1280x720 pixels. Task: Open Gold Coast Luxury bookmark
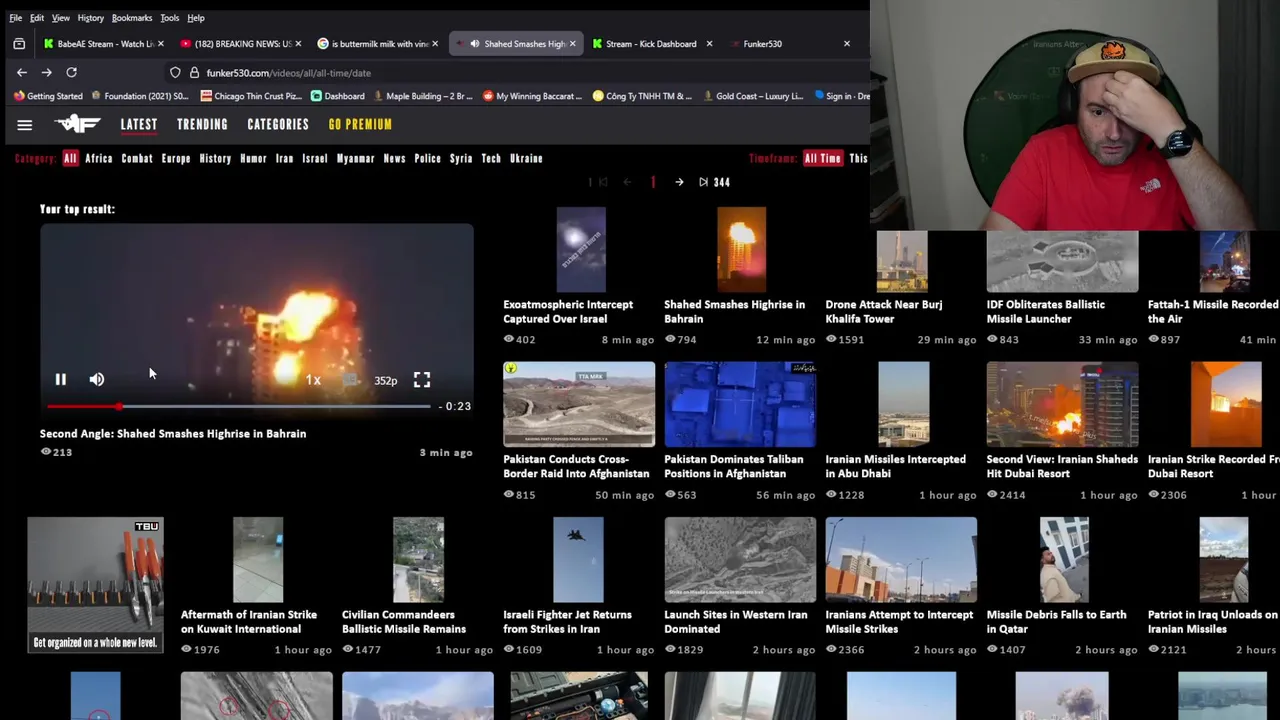pyautogui.click(x=754, y=96)
